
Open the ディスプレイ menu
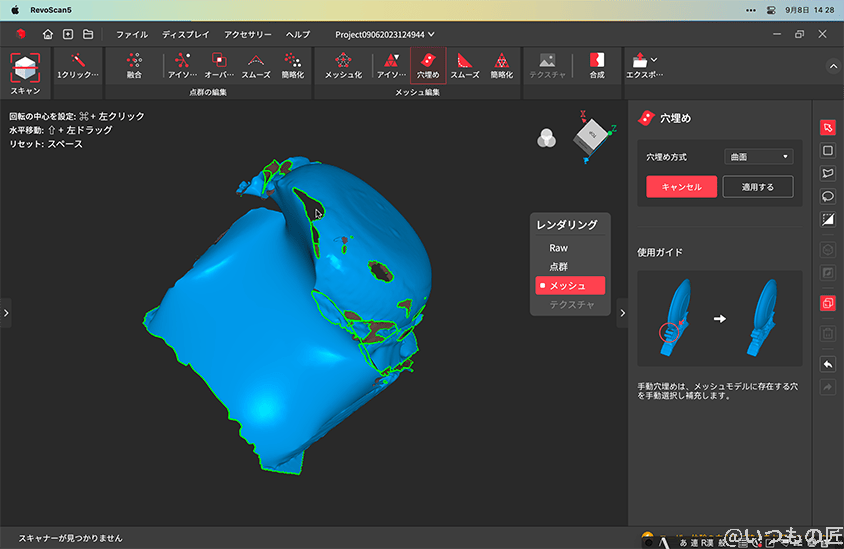186,34
